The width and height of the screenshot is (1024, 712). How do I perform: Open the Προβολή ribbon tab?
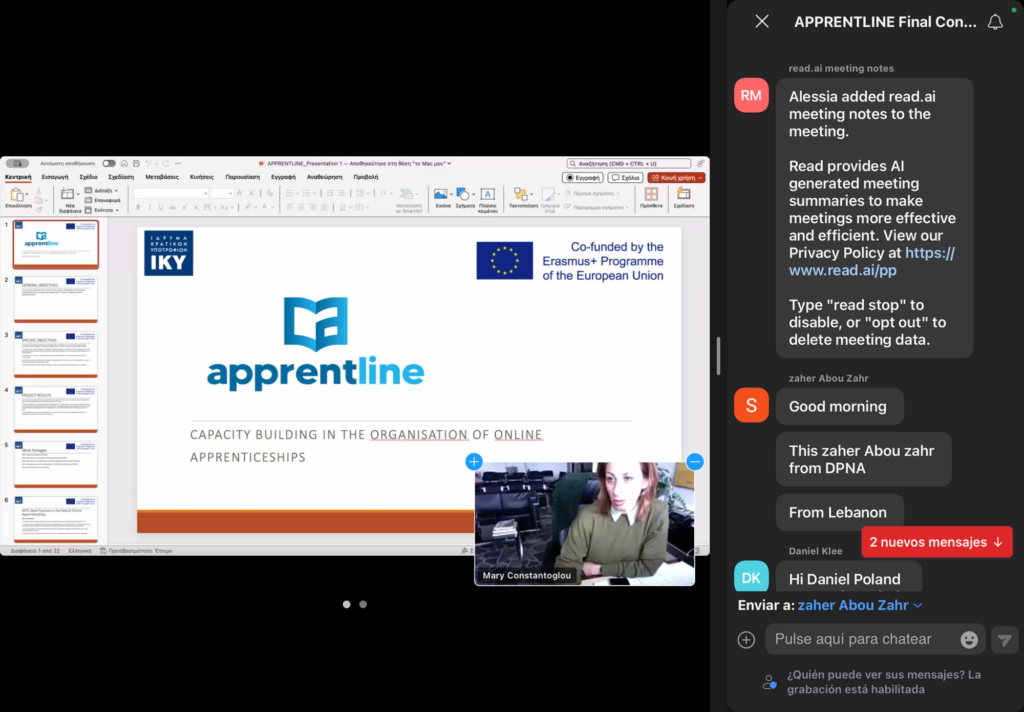pyautogui.click(x=366, y=177)
